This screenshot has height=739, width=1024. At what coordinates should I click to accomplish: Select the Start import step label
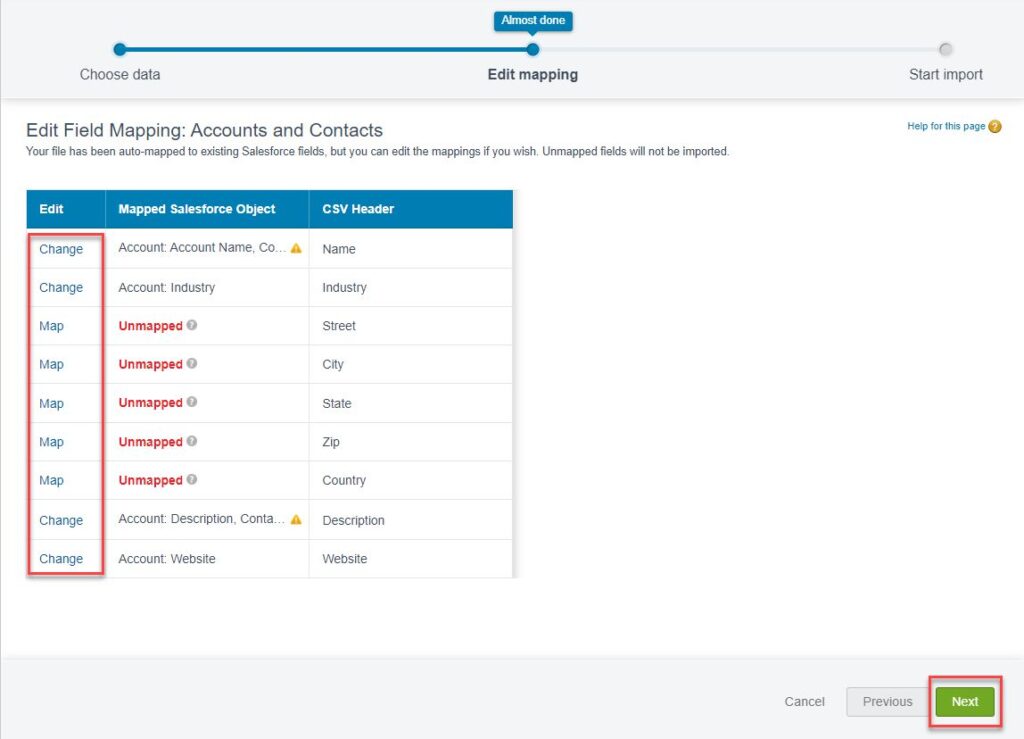click(946, 74)
